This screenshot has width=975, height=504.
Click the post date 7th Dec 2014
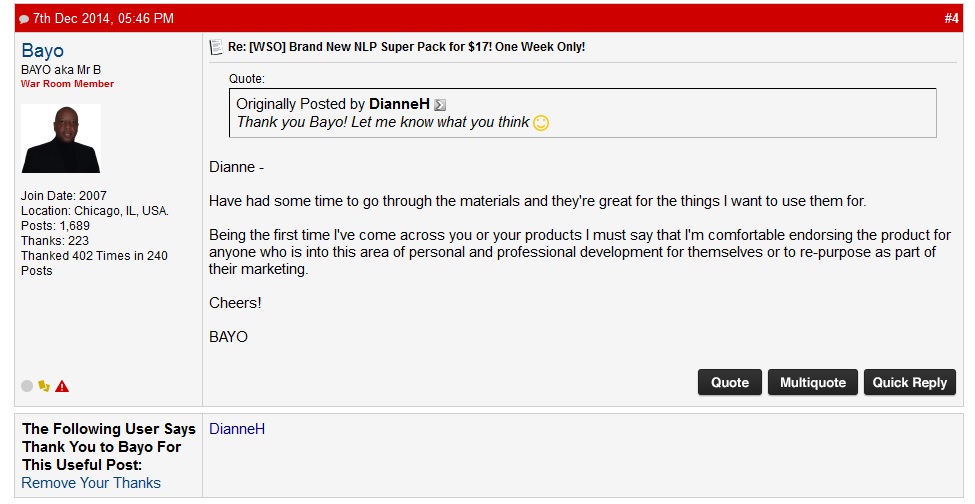coord(103,19)
